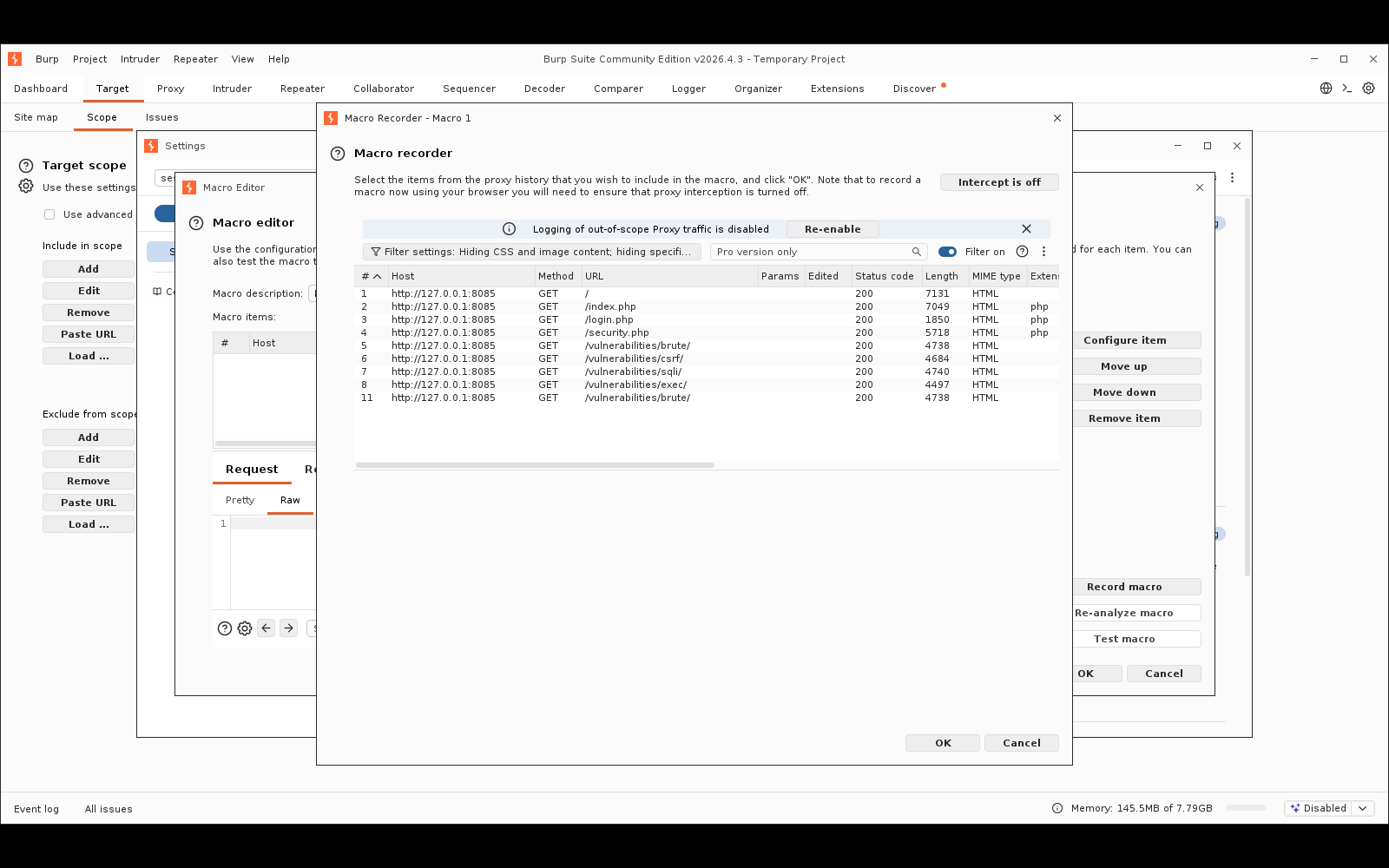Screen dimensions: 1389x868
Task: Click the back arrow in Macro editor
Action: [267, 628]
